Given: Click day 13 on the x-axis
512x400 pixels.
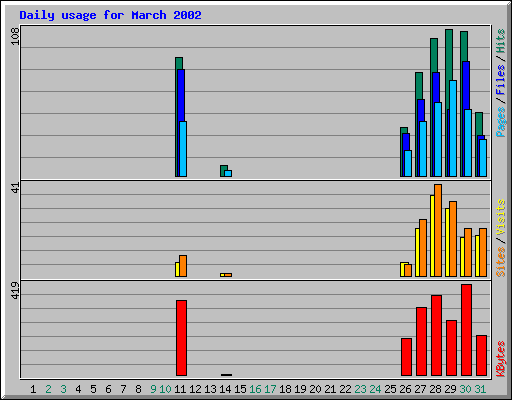Looking at the screenshot, I should click(x=210, y=389).
